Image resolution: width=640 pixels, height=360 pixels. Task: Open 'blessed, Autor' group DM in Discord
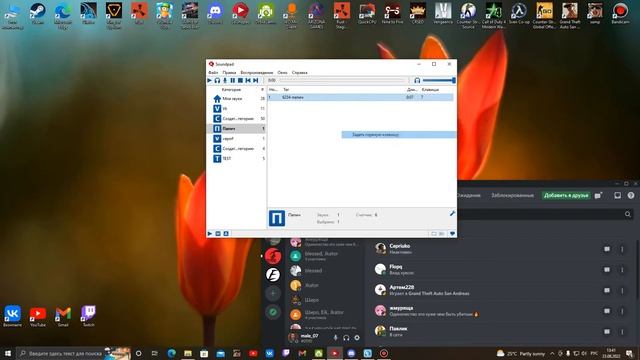tap(324, 256)
